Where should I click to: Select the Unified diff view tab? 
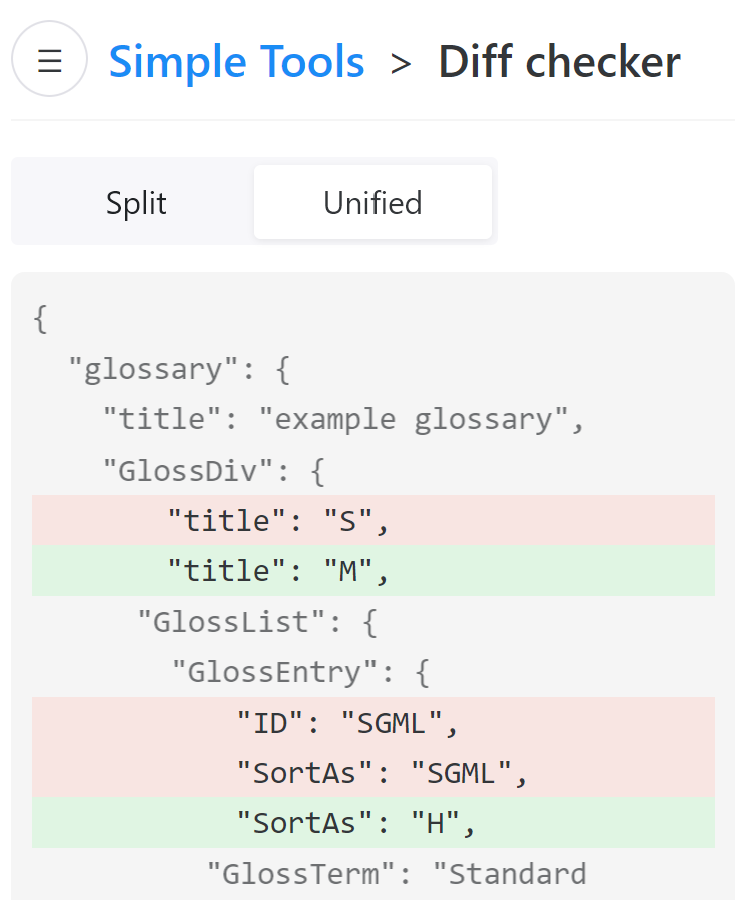pos(372,202)
